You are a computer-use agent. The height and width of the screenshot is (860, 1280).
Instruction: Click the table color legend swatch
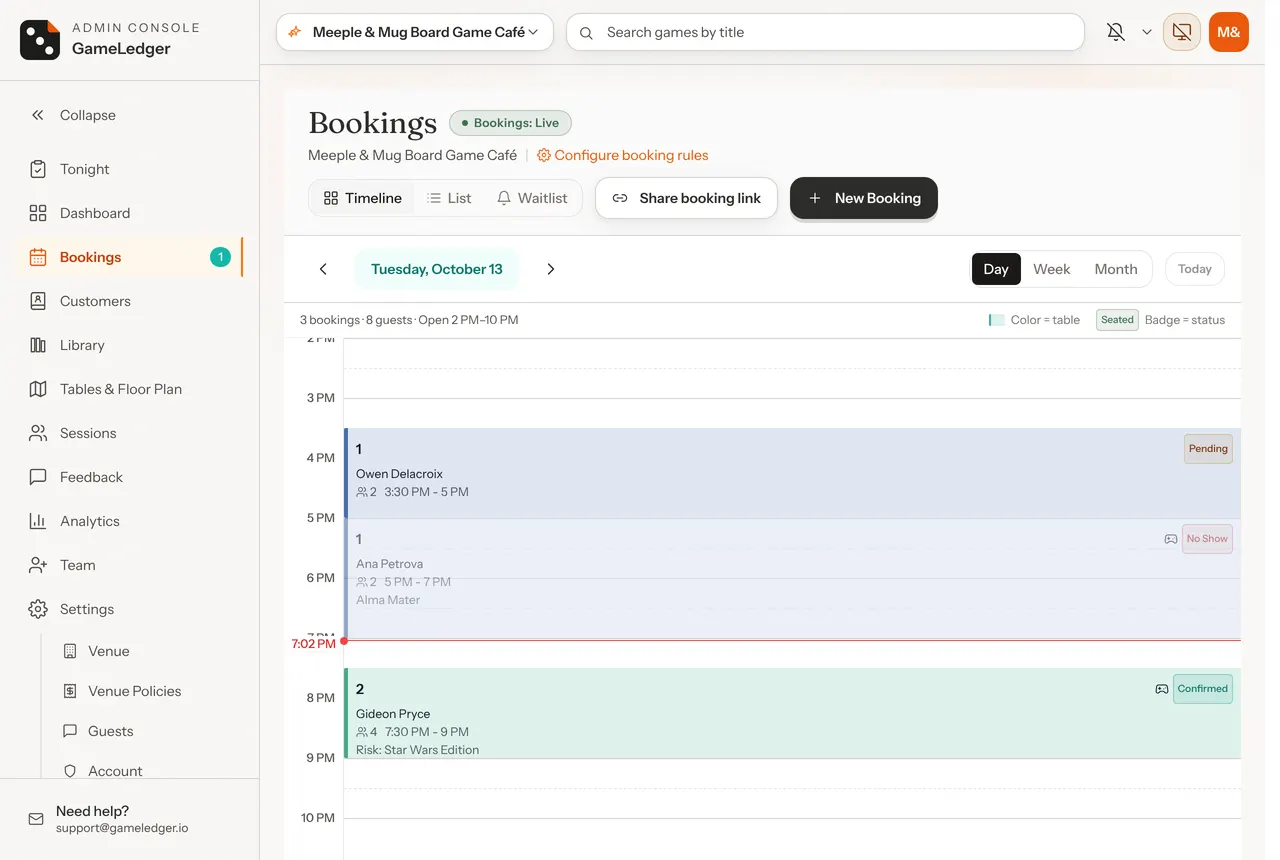996,320
